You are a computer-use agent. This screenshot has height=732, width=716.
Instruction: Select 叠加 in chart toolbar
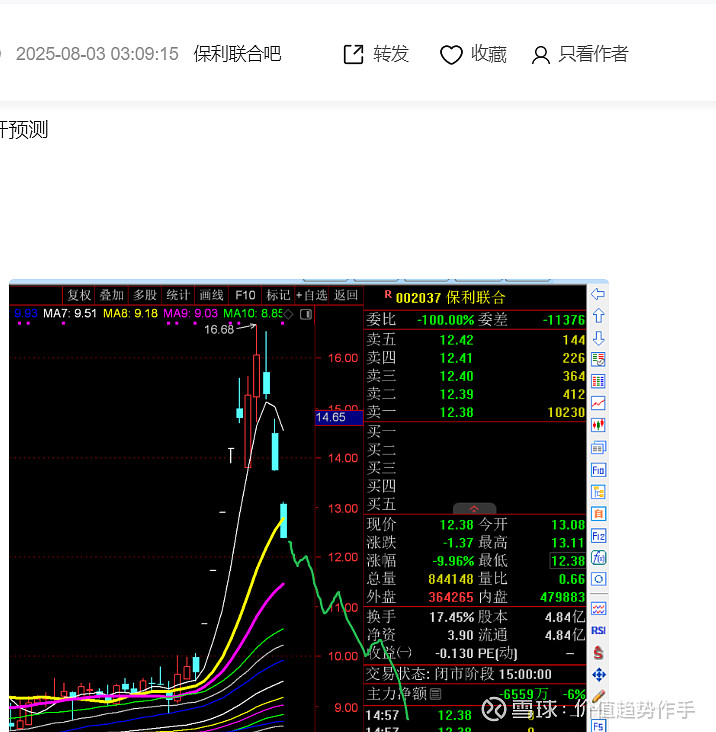[112, 295]
